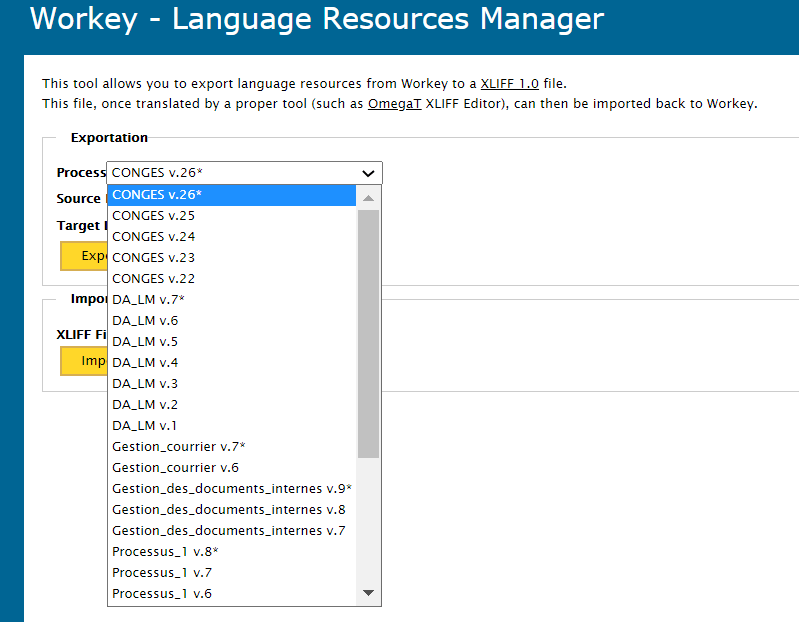
Task: Choose Gestion_des_documents_internes v.9* entry
Action: [232, 489]
